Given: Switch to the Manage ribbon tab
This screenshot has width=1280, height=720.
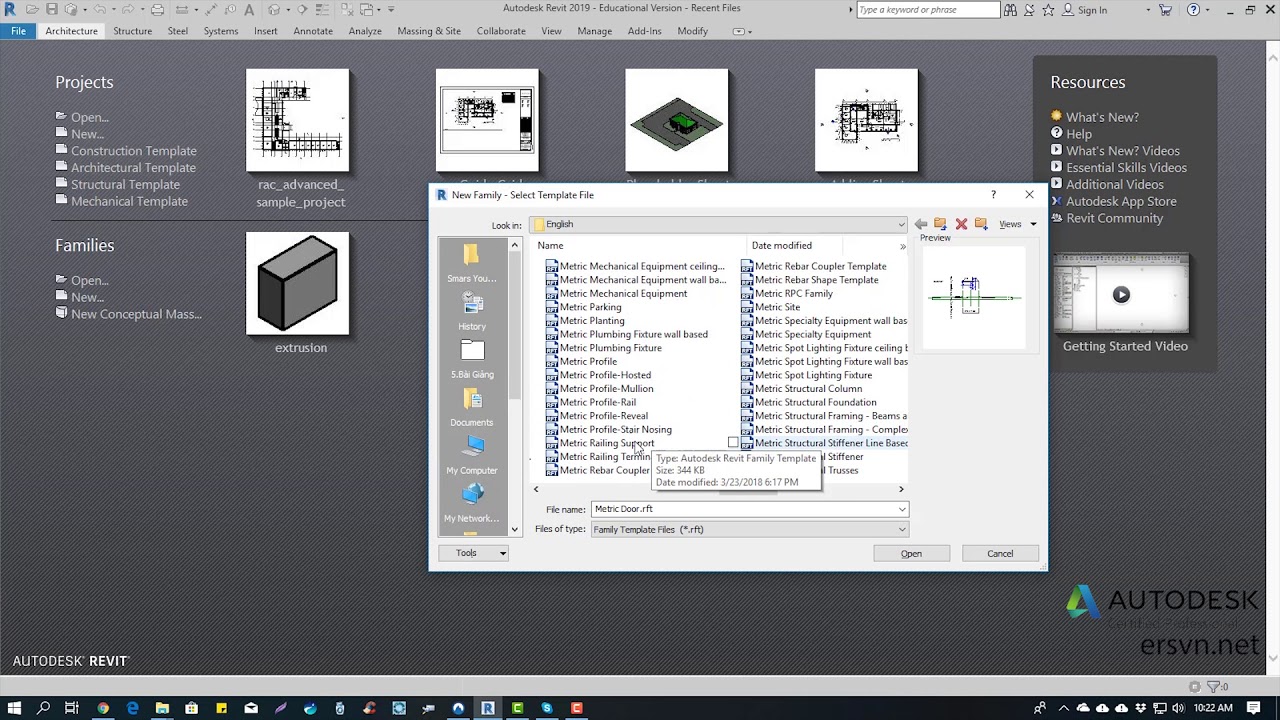Looking at the screenshot, I should coord(594,31).
